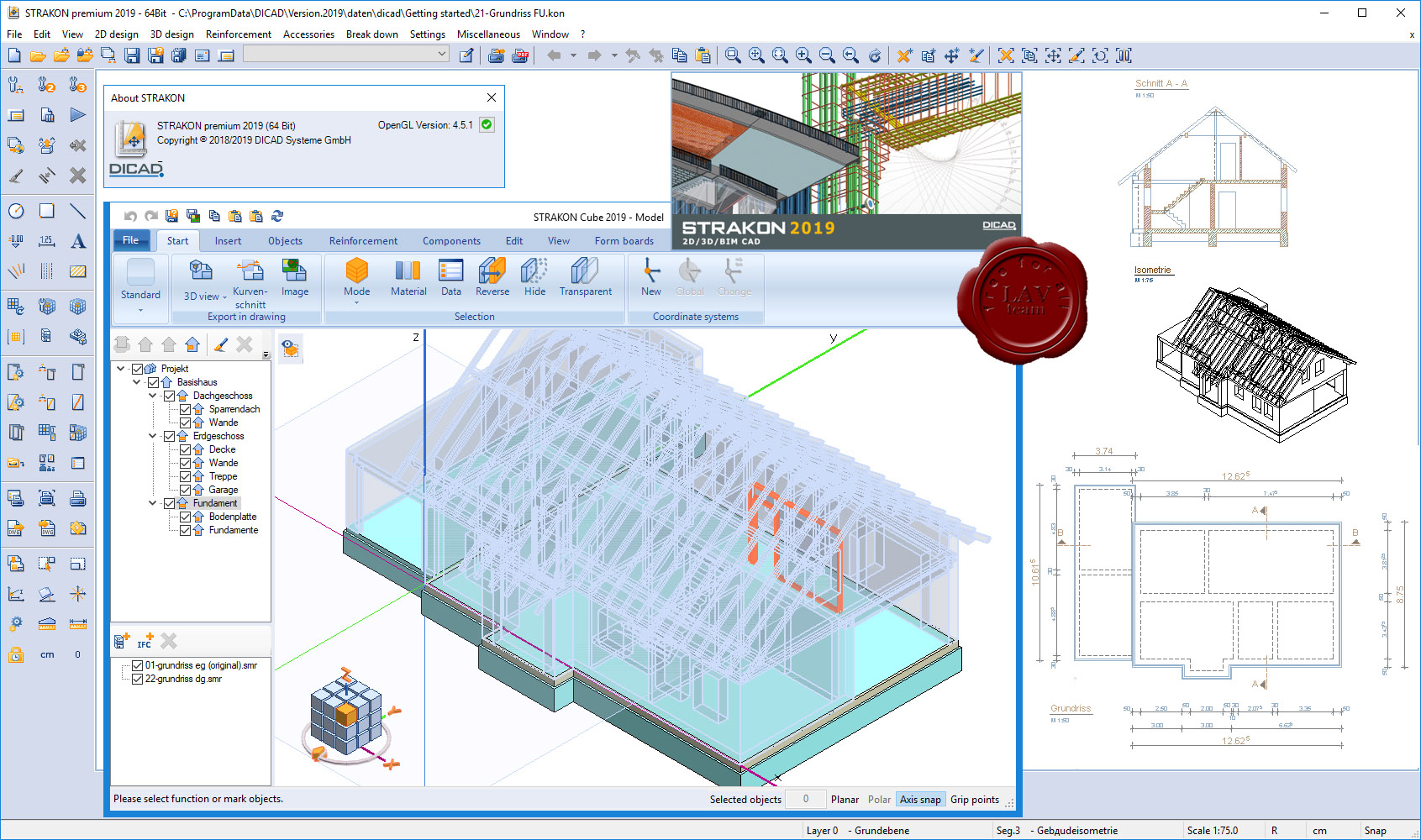Toggle the Sparrendach checkbox
The height and width of the screenshot is (840, 1421).
click(186, 409)
